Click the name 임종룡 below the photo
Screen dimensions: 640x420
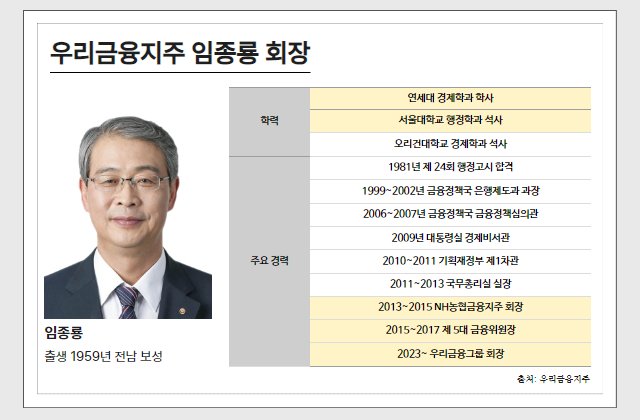click(x=63, y=332)
